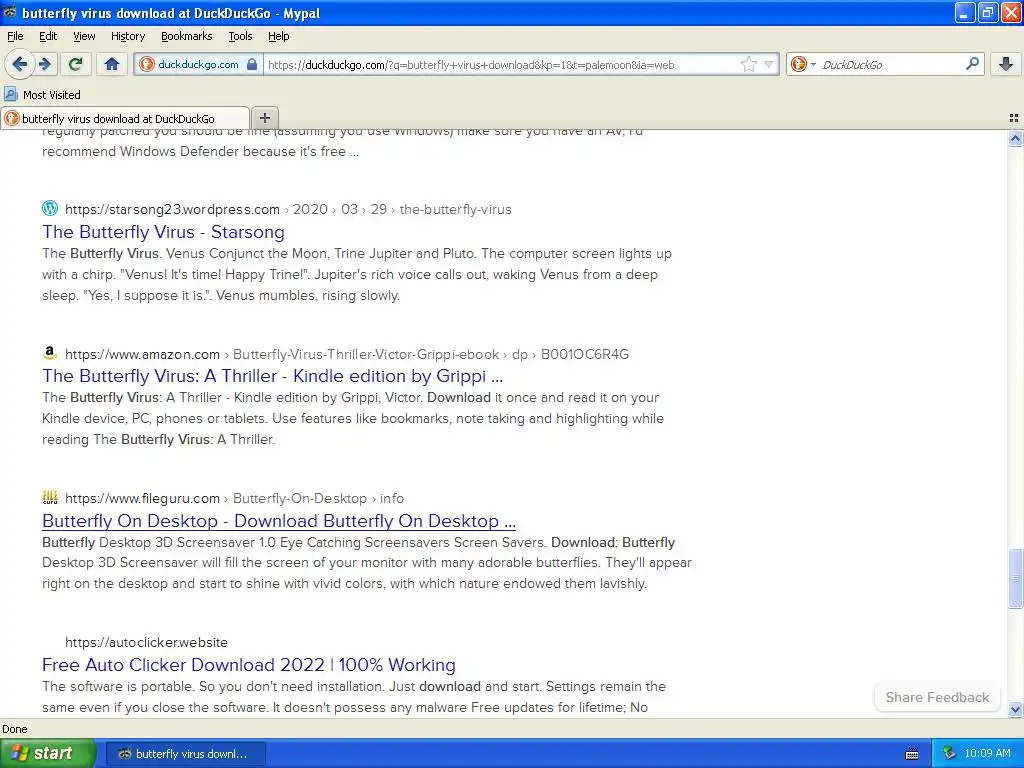Open a new tab with plus button
The image size is (1024, 768).
[x=264, y=118]
